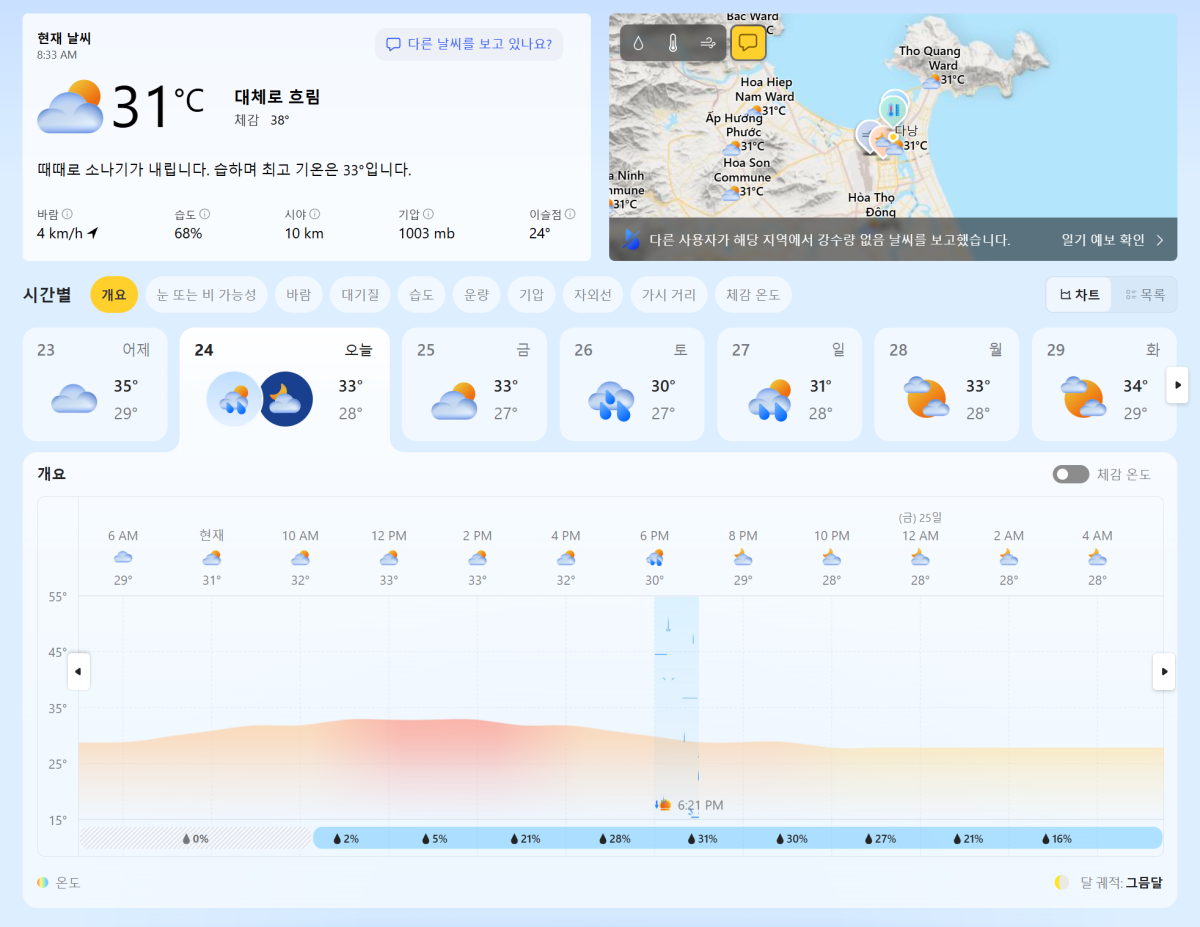The image size is (1200, 927).
Task: Click the Hoa Hiep Nam Ward weather marker
Action: [x=755, y=112]
